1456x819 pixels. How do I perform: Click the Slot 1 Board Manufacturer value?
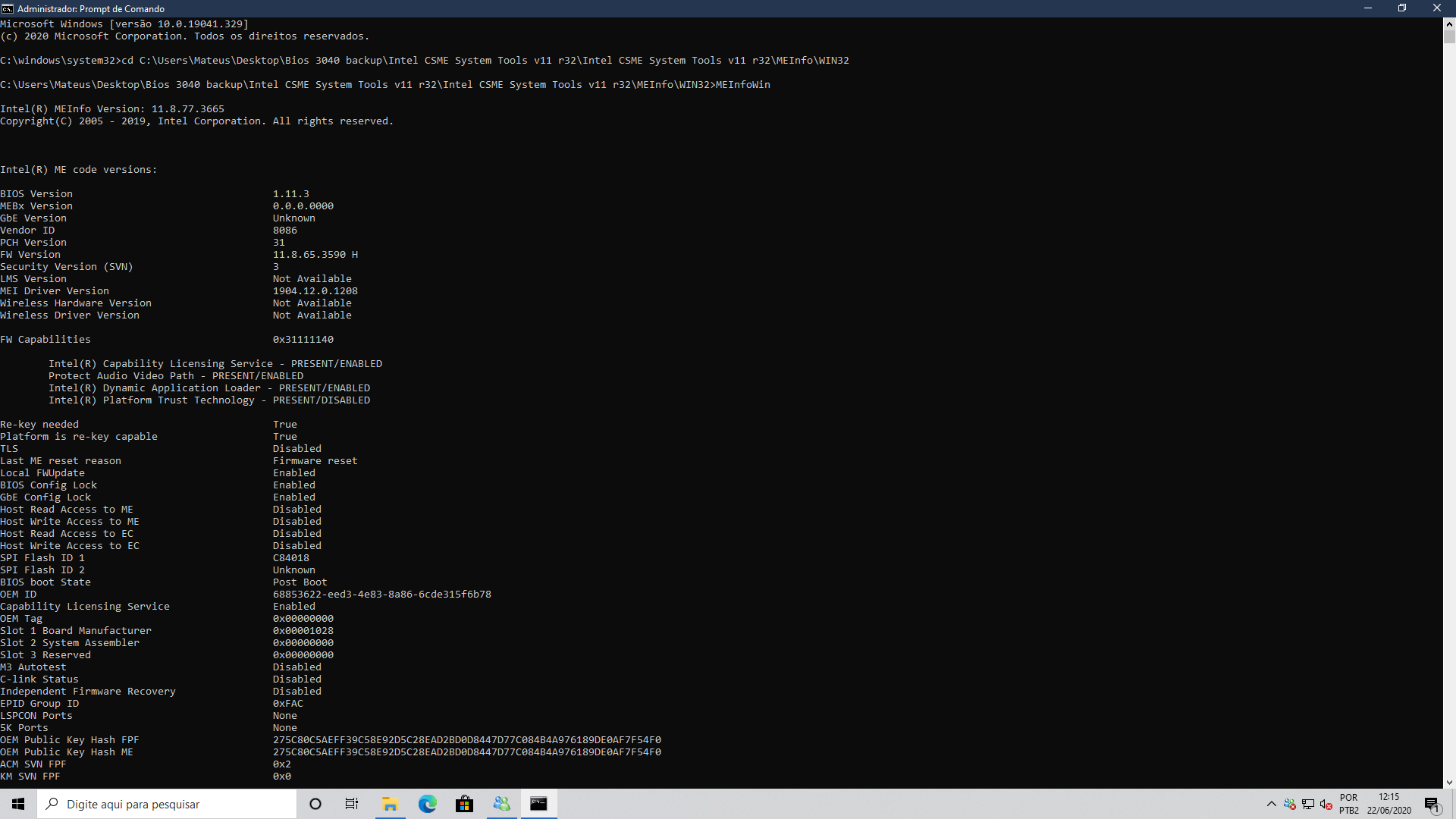(303, 631)
